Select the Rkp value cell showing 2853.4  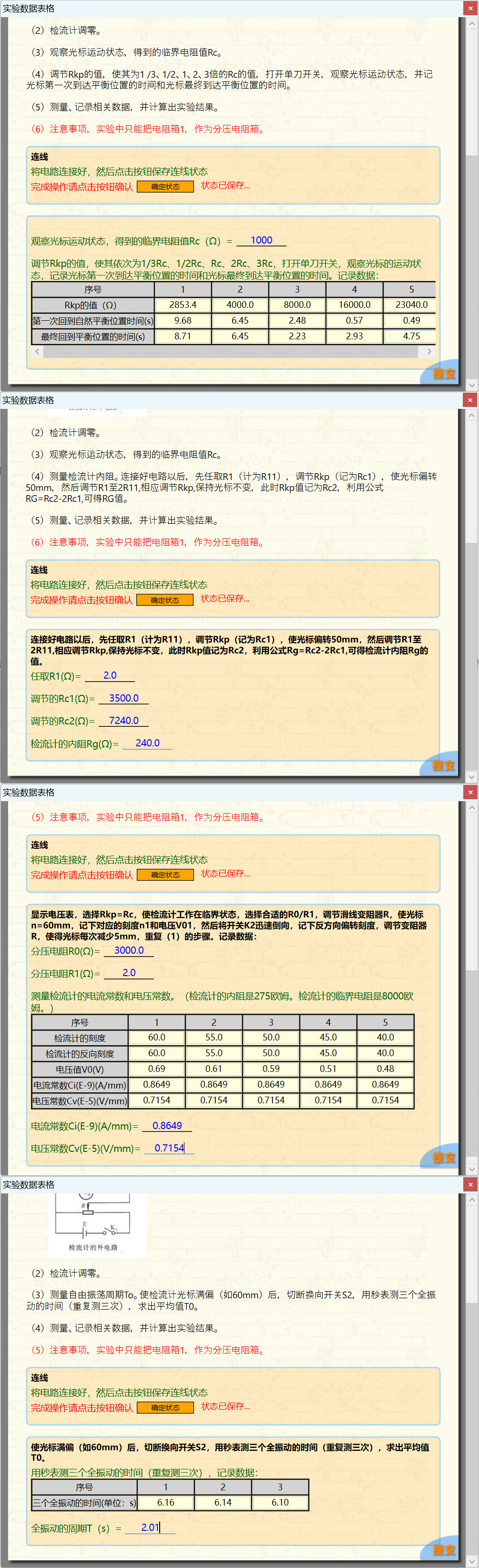click(x=183, y=305)
